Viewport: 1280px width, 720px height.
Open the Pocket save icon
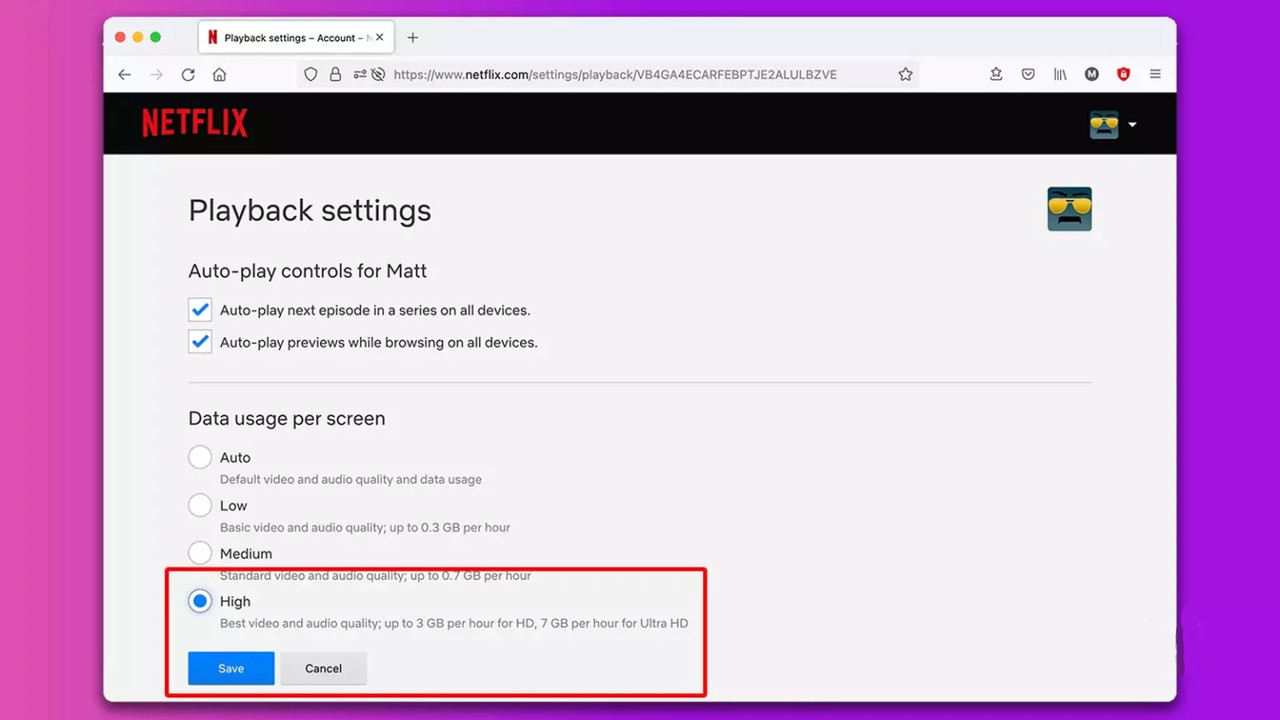(1028, 74)
